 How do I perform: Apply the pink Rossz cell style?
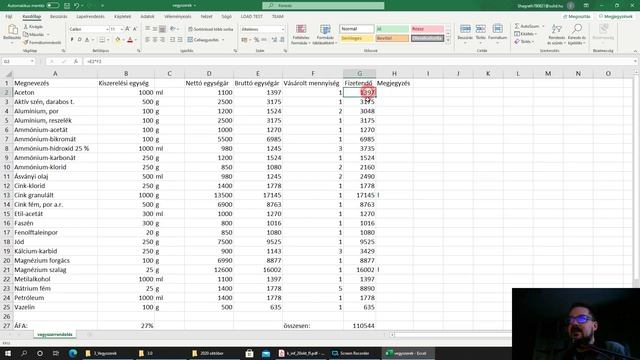(x=427, y=29)
